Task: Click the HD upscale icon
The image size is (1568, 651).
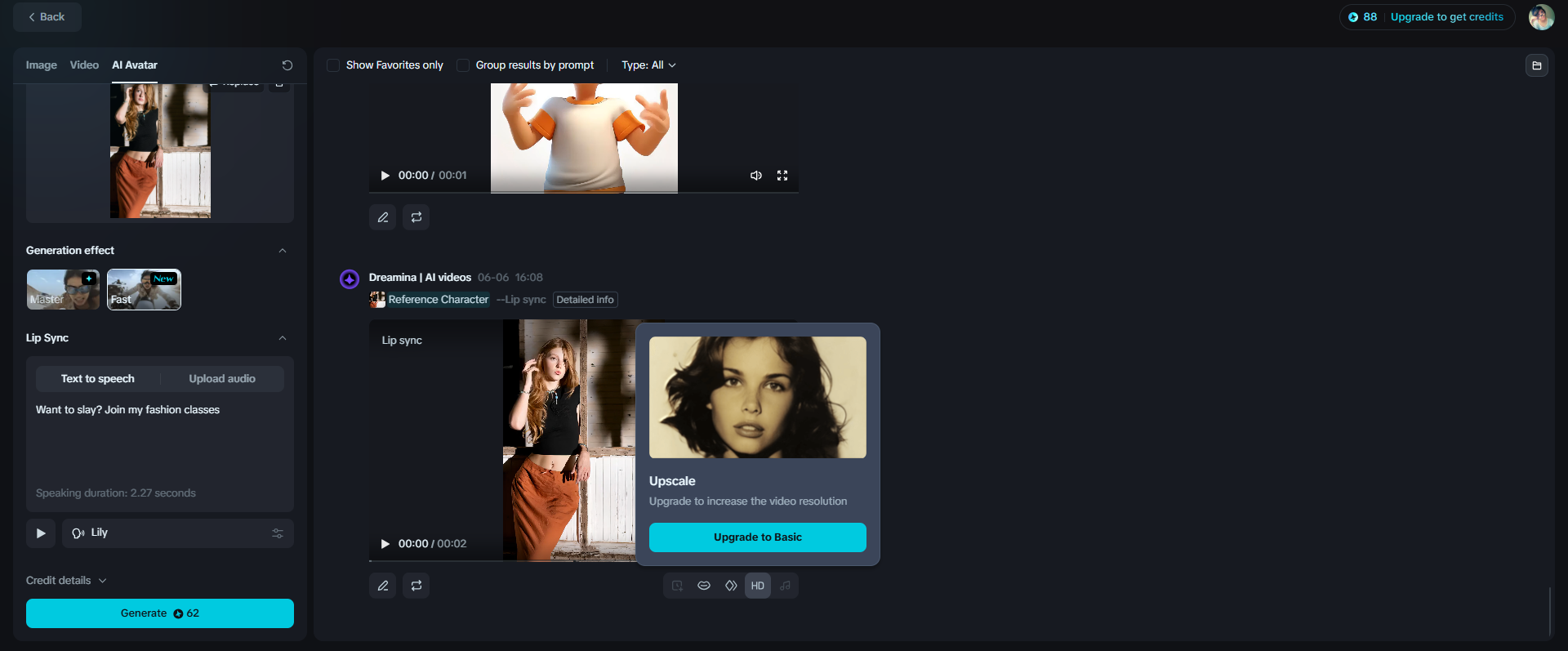Action: point(758,586)
